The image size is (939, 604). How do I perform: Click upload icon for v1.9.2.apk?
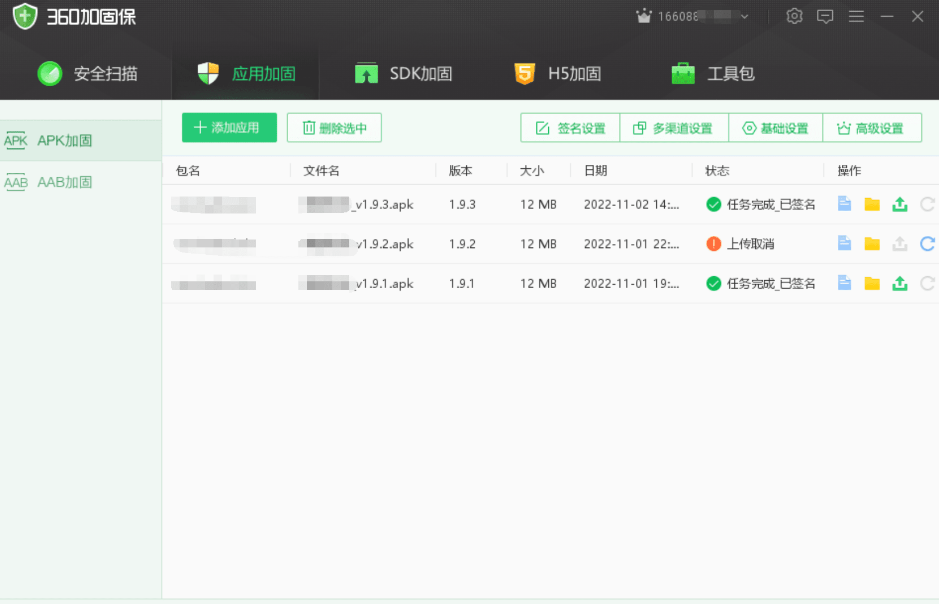click(899, 244)
